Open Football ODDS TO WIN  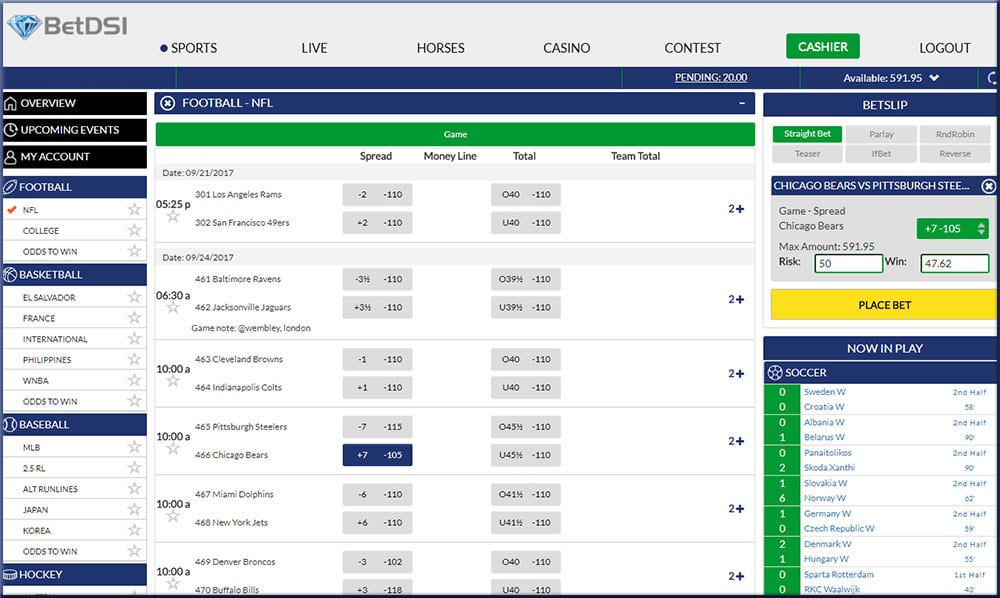[50, 251]
